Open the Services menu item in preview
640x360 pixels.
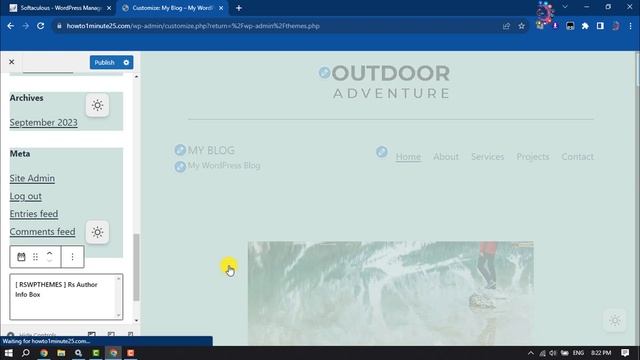pyautogui.click(x=487, y=157)
